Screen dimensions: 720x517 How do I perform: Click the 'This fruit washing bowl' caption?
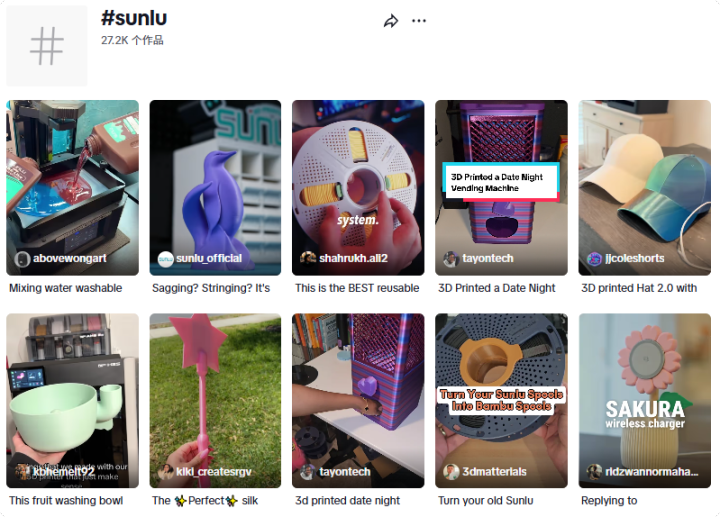click(x=66, y=500)
